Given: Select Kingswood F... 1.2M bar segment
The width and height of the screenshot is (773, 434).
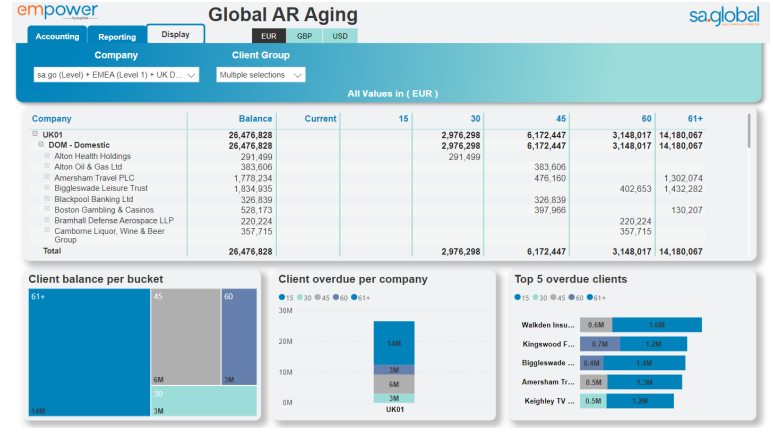Looking at the screenshot, I should click(653, 344).
